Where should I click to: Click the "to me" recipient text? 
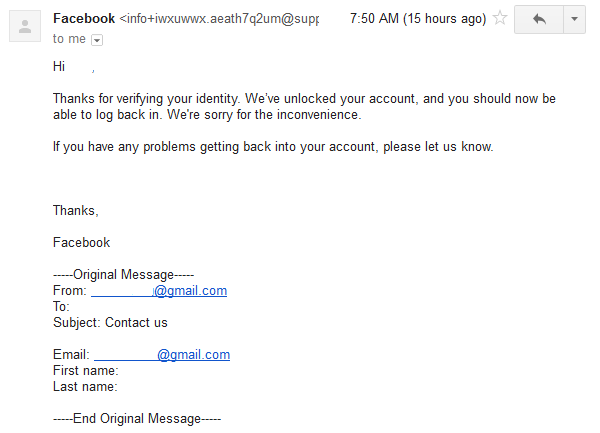tap(69, 39)
